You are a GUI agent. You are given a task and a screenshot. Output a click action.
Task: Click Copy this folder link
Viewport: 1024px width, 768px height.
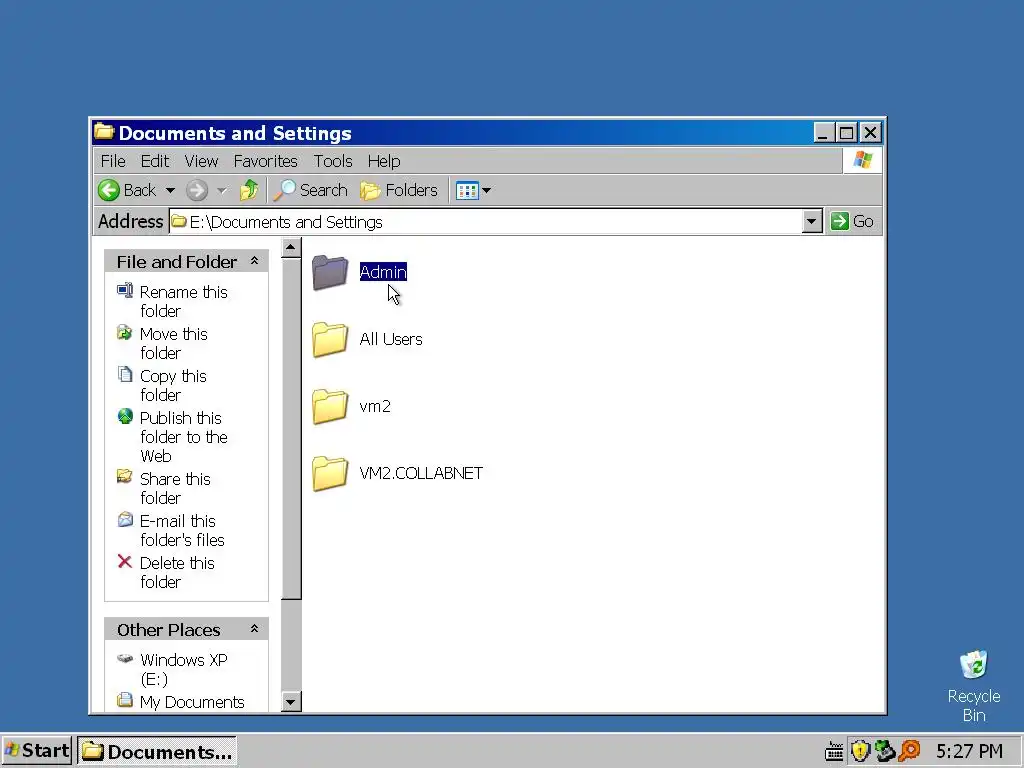[x=173, y=385]
